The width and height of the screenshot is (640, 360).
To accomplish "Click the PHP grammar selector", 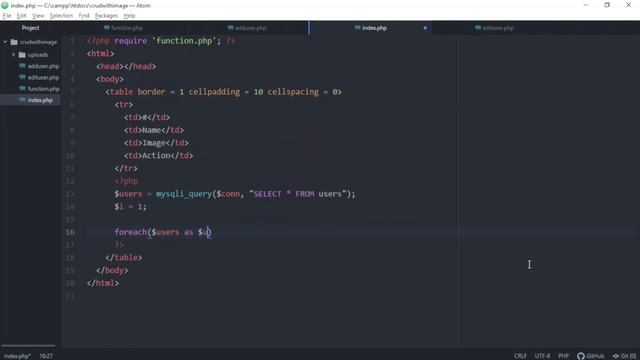I will (x=564, y=356).
